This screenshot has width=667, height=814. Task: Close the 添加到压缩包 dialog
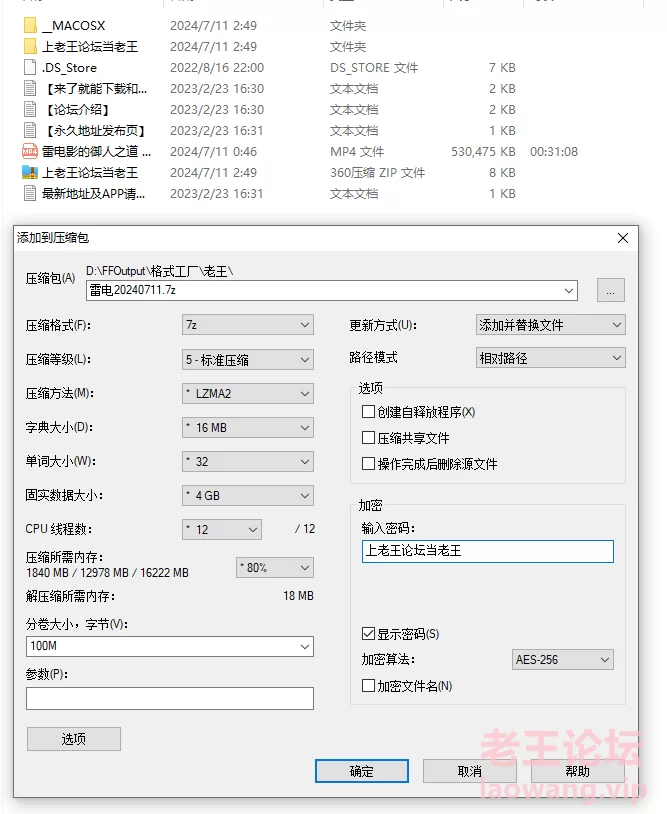coord(623,238)
